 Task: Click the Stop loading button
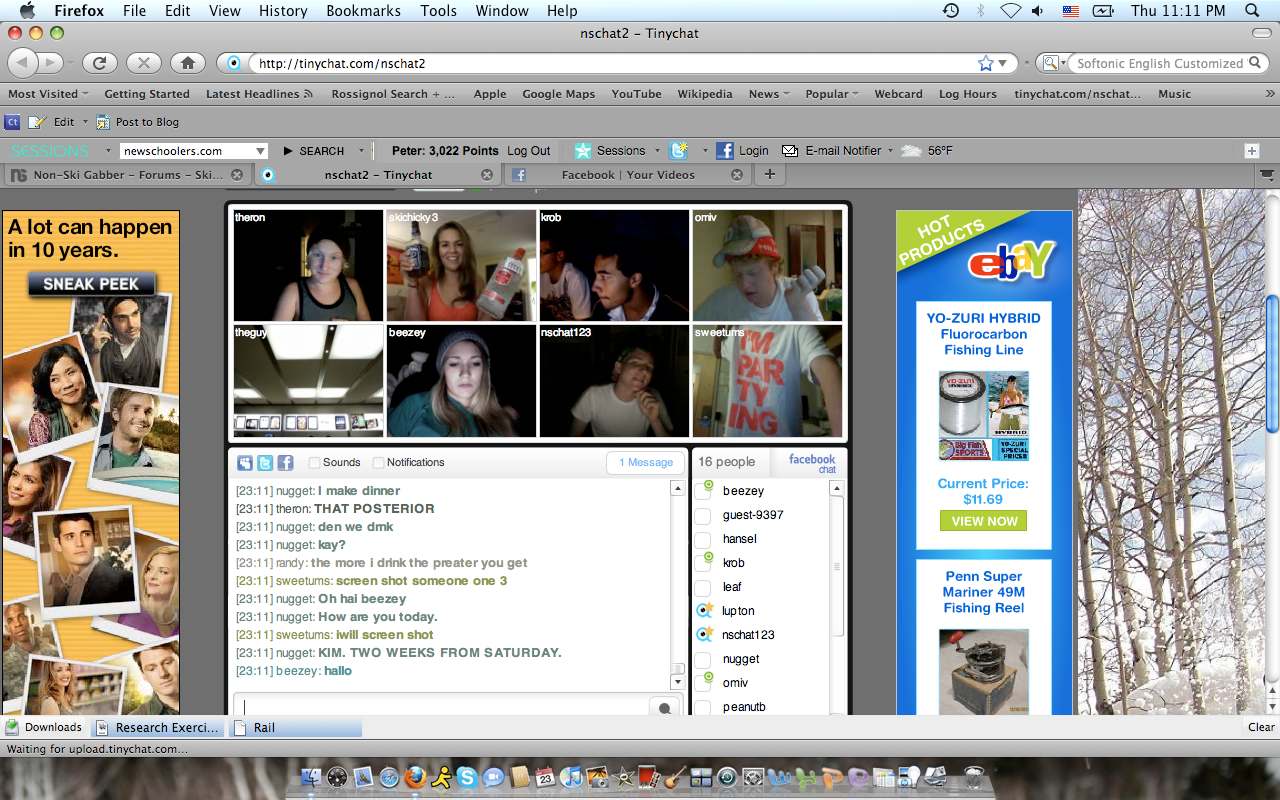point(143,63)
